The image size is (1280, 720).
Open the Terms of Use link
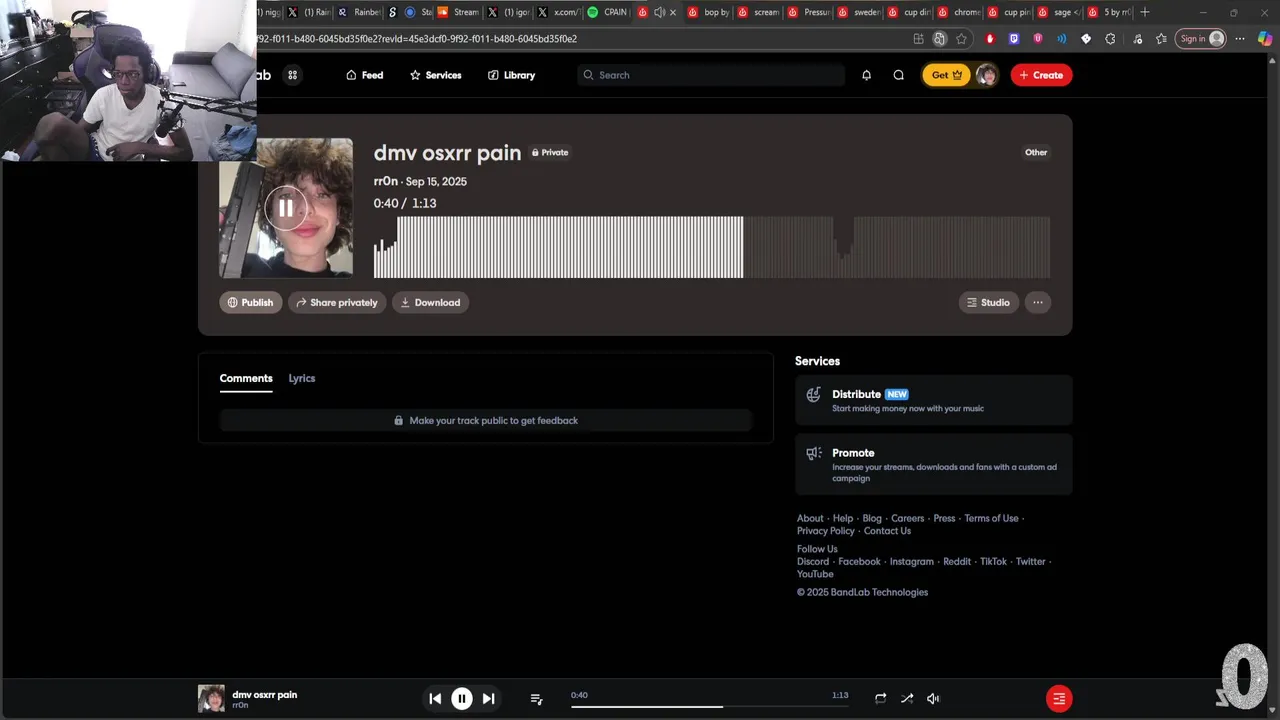991,518
